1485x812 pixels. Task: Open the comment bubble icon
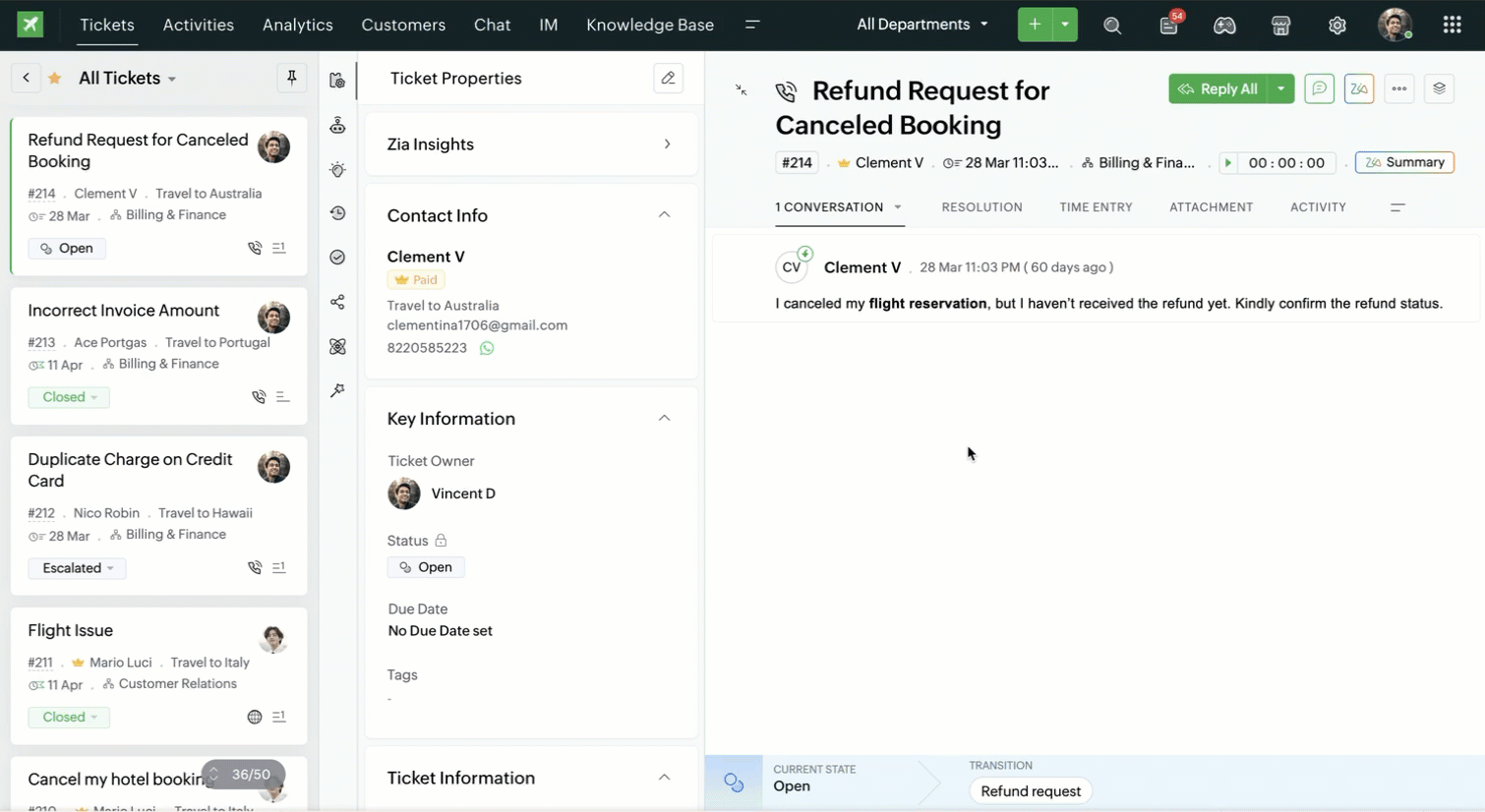(1319, 88)
